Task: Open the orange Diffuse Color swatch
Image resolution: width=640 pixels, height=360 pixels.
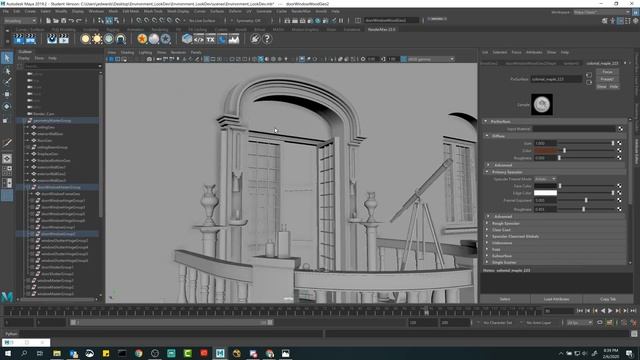Action: pos(545,151)
